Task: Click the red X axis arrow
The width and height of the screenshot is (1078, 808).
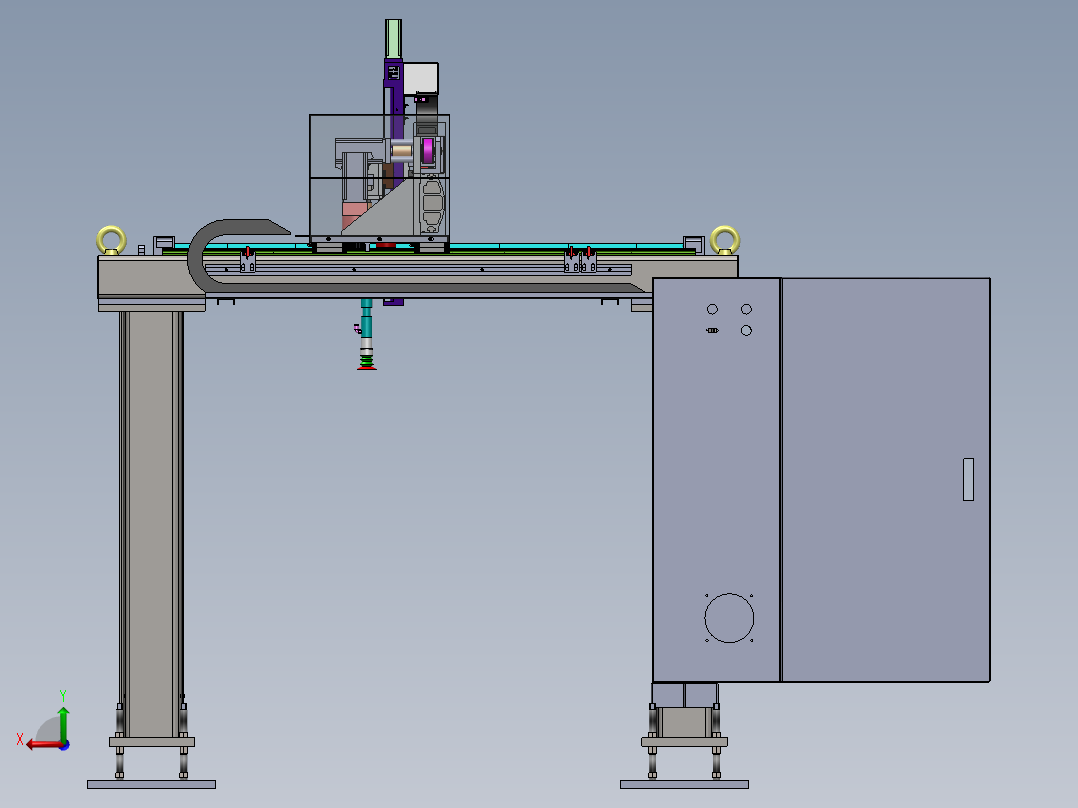Action: 38,744
